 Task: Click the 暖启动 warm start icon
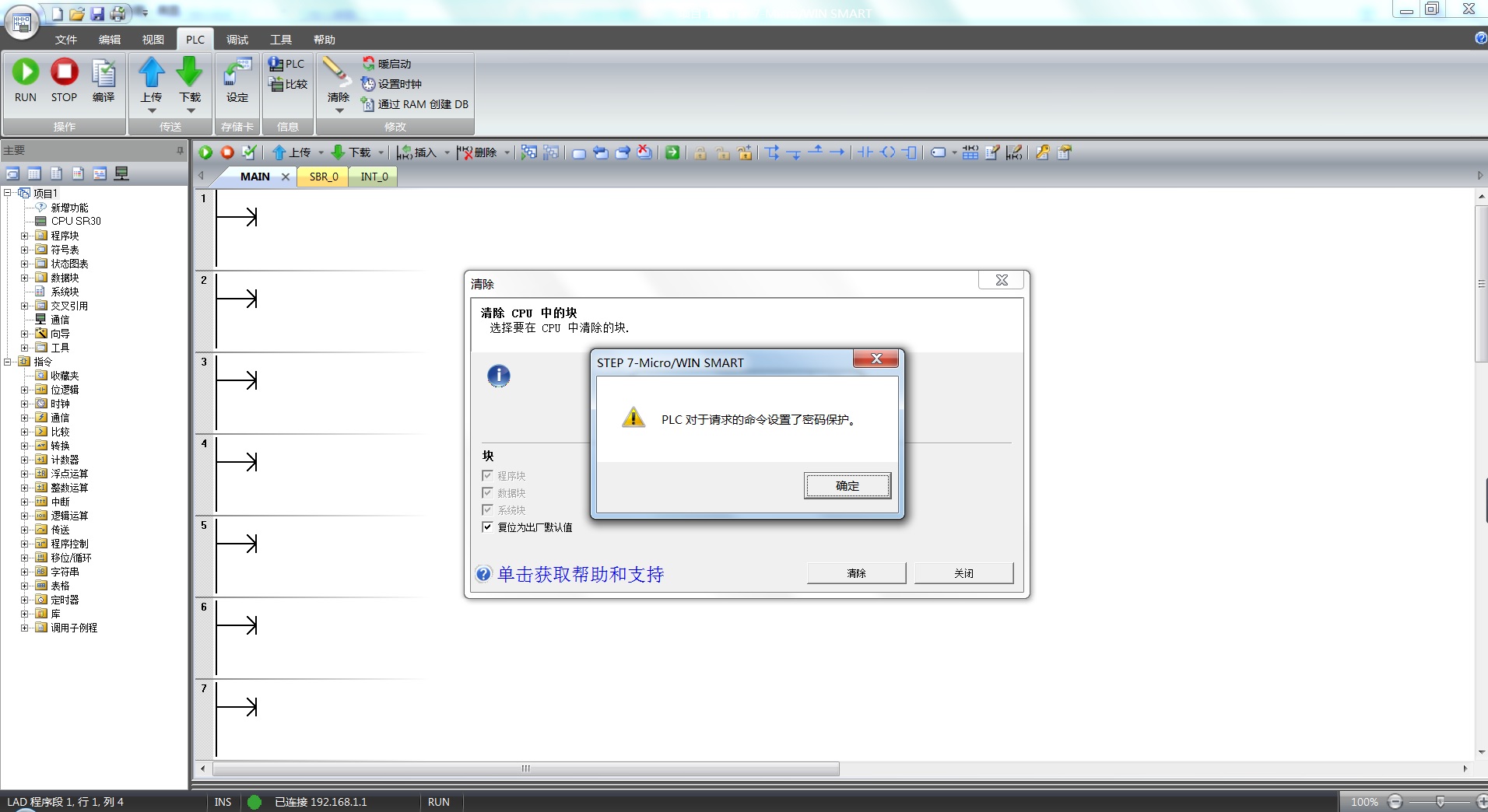pos(368,64)
